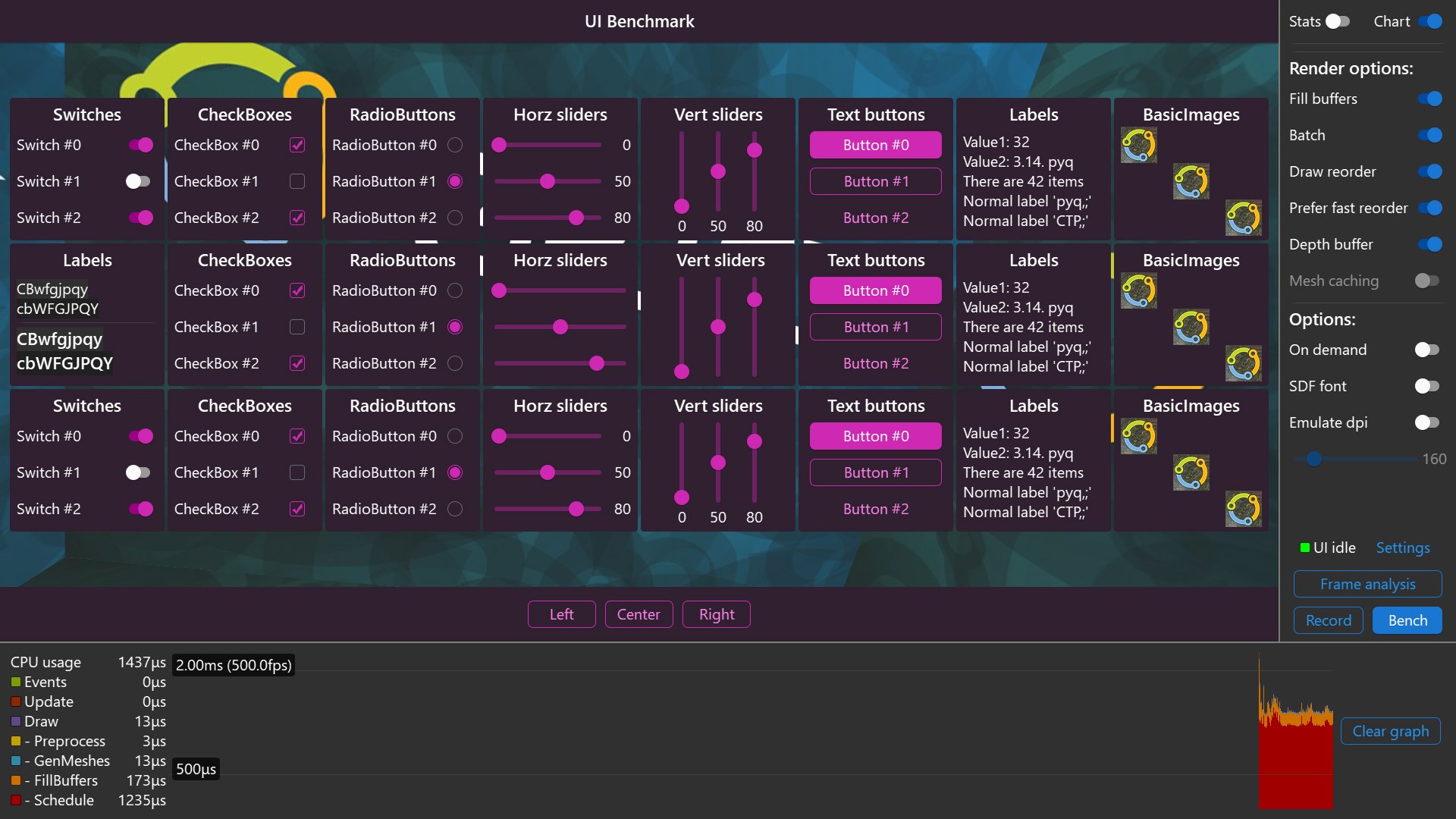Select RadioButton #2 in the top row
This screenshot has width=1456, height=819.
(455, 218)
